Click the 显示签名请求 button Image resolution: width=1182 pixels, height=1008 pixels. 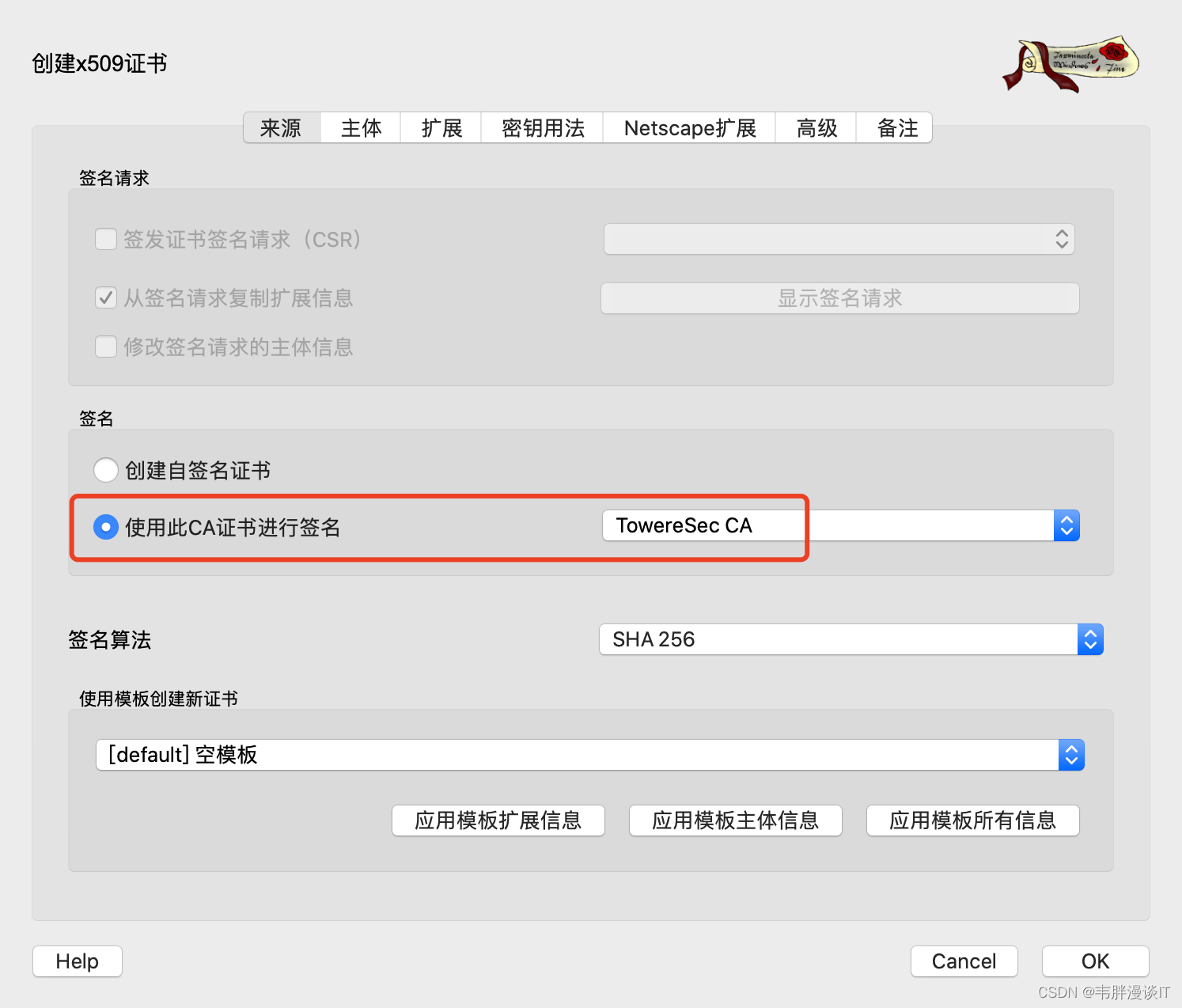pyautogui.click(x=840, y=298)
